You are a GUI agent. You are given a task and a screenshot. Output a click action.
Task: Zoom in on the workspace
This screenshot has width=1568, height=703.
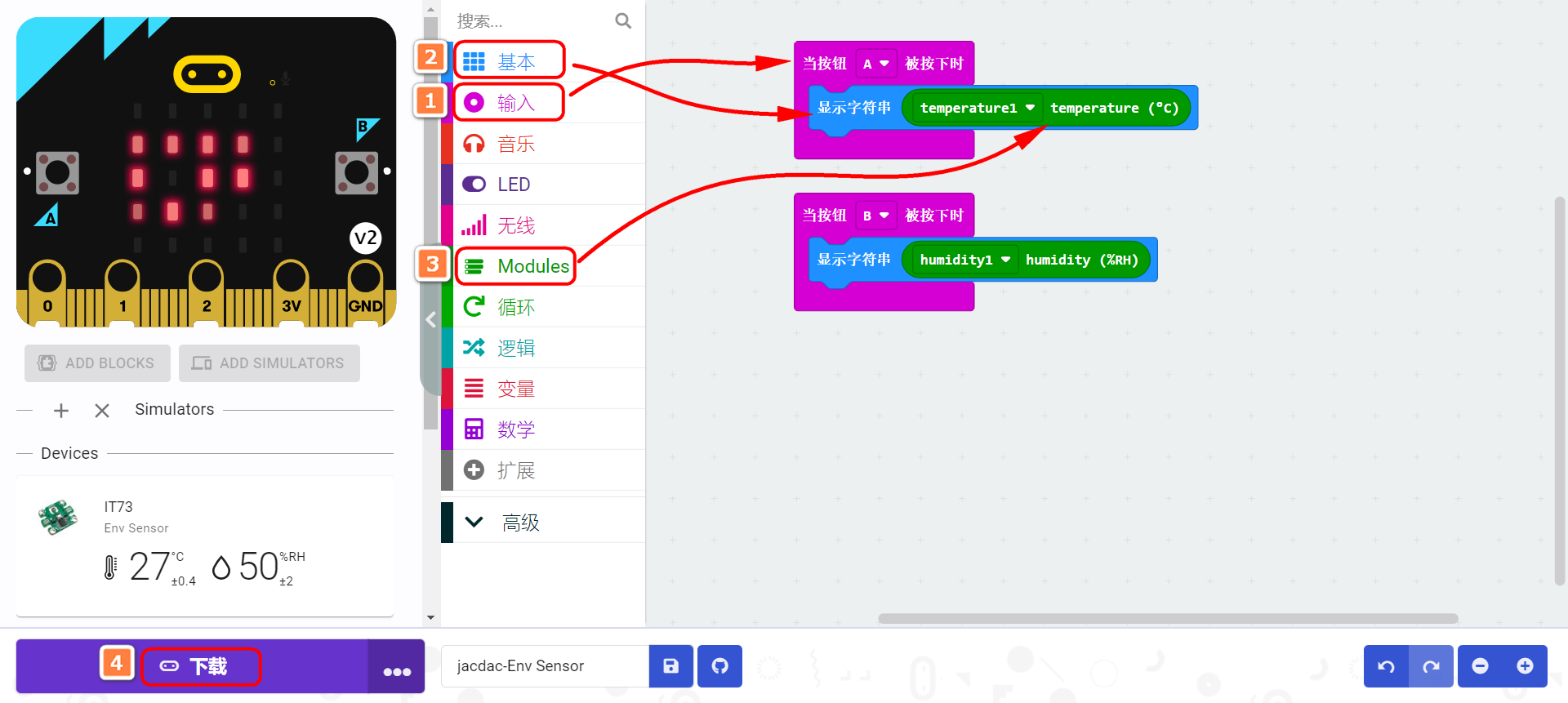tap(1525, 666)
